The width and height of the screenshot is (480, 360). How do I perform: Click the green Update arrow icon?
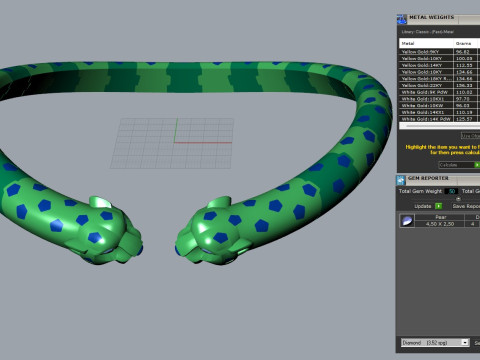pos(439,206)
